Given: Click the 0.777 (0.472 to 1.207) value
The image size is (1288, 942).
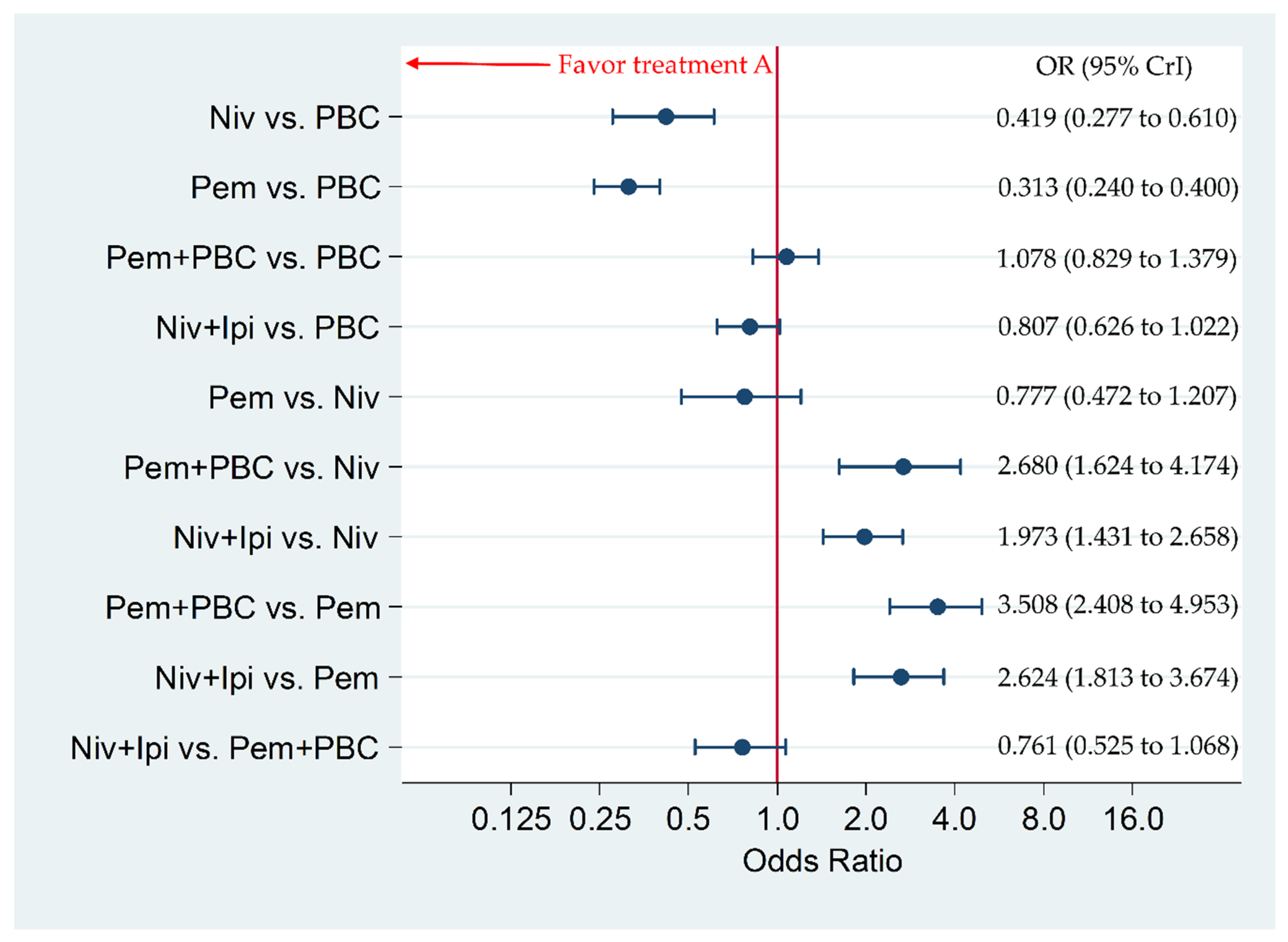Looking at the screenshot, I should 1116,396.
